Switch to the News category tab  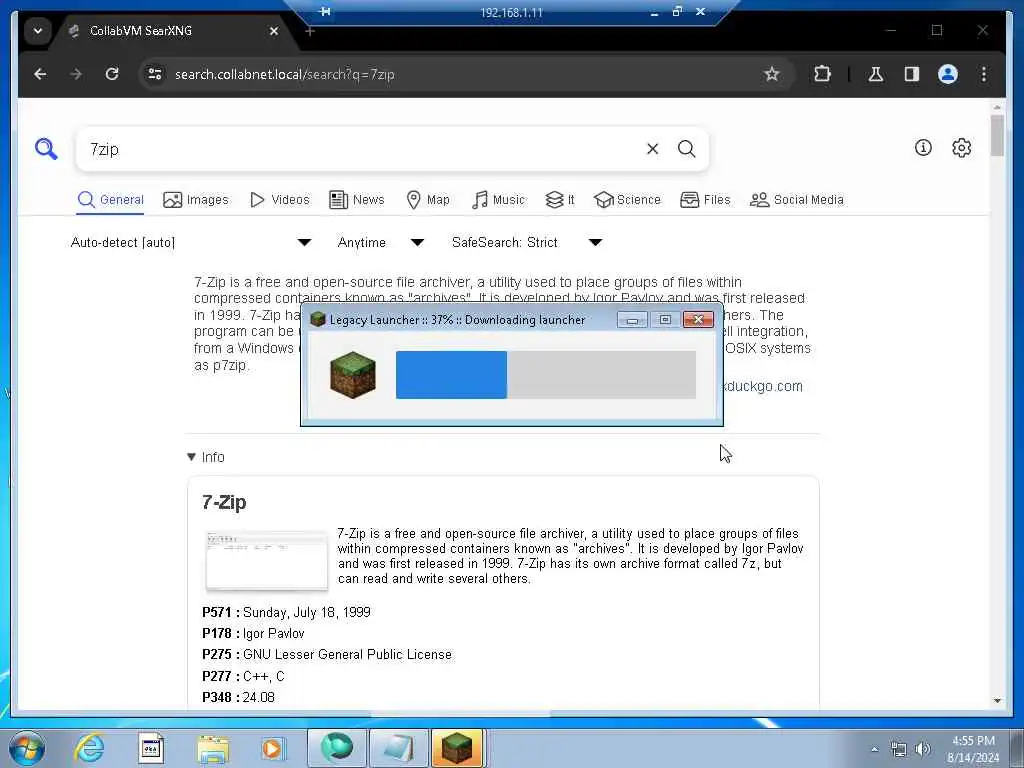click(357, 200)
